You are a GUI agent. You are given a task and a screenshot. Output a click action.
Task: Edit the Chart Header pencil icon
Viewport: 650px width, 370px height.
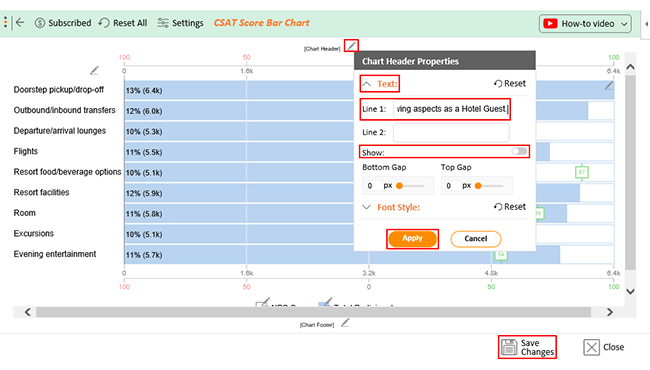[351, 46]
